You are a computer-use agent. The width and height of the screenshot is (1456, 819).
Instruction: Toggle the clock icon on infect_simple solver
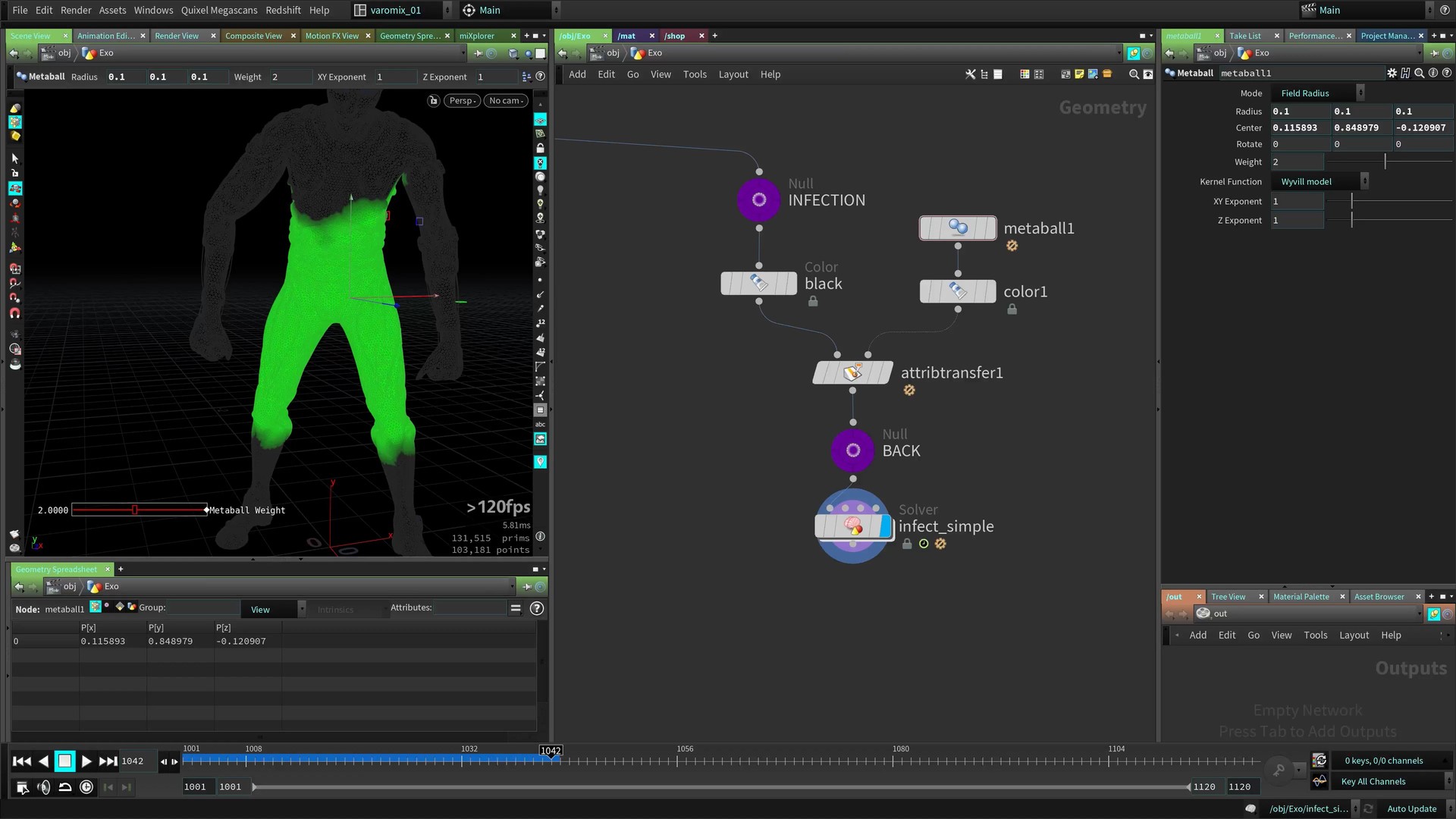(924, 544)
